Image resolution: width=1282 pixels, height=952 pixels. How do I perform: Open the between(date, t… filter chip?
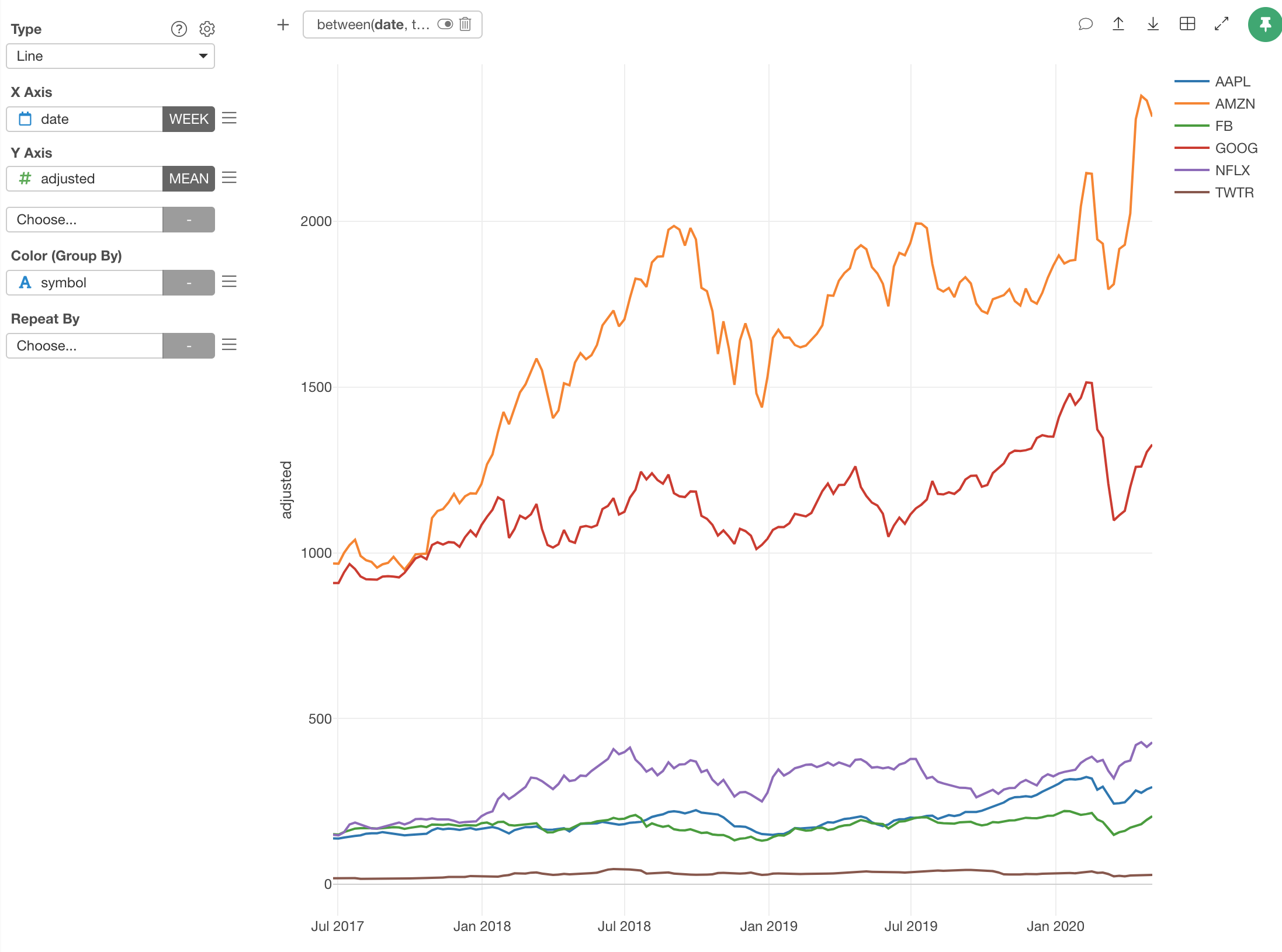coord(373,25)
